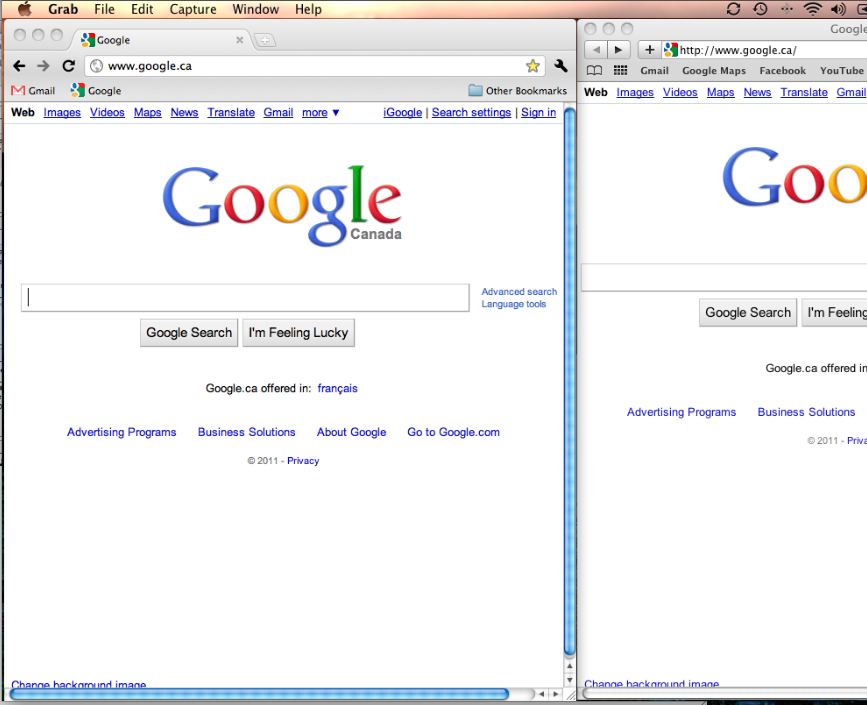867x705 pixels.
Task: Click the Chrome address bar URL field
Action: pyautogui.click(x=315, y=66)
